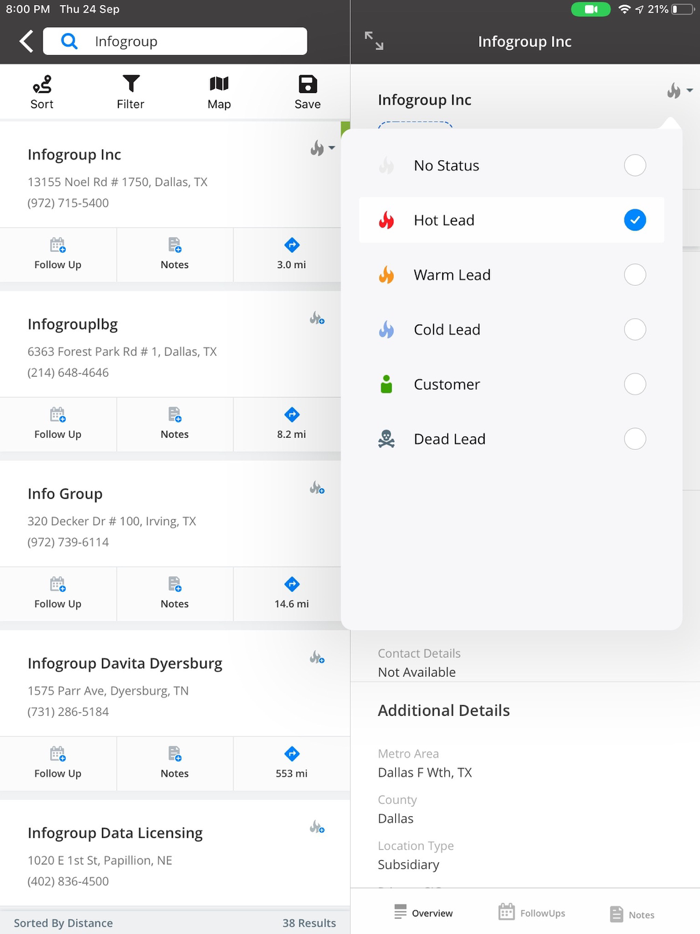Click the Save search icon
The image size is (700, 934).
coord(307,91)
